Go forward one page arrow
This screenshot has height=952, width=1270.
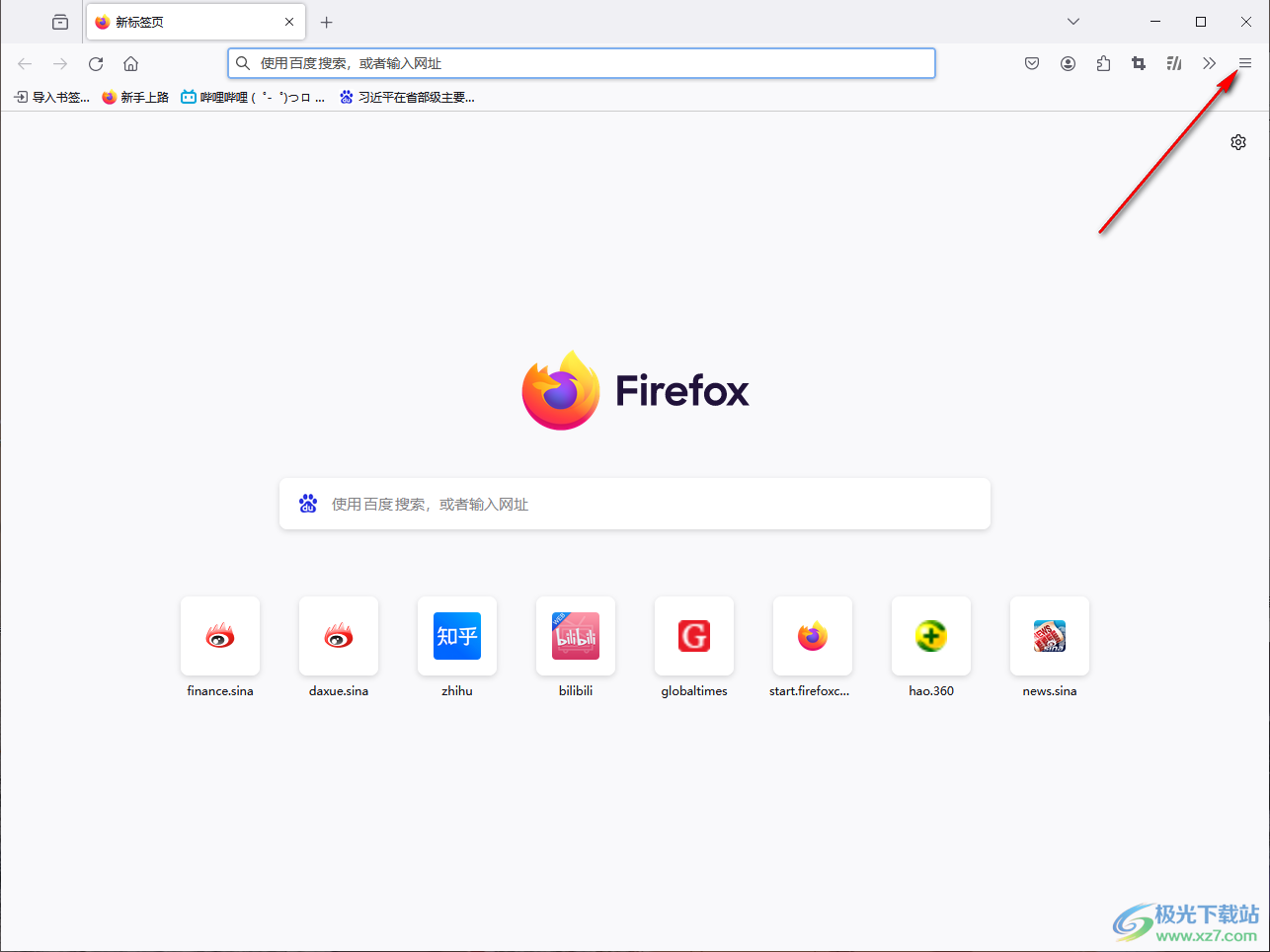click(60, 63)
